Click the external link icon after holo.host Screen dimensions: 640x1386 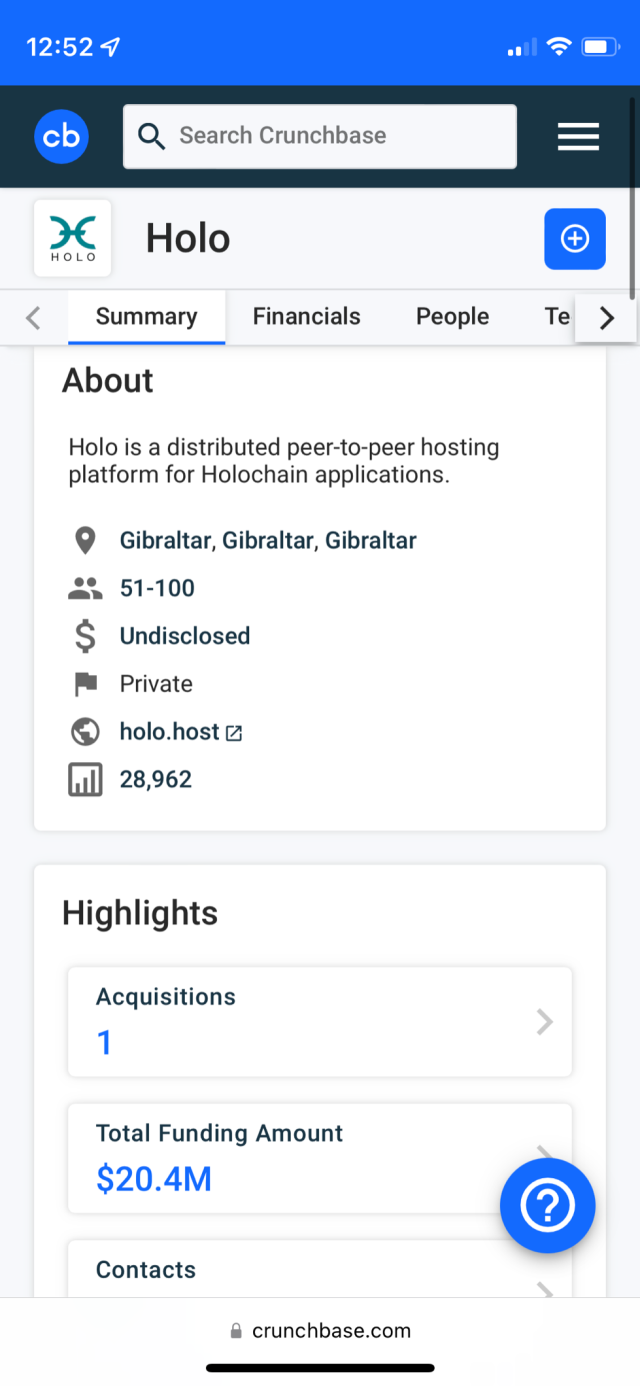[x=234, y=733]
